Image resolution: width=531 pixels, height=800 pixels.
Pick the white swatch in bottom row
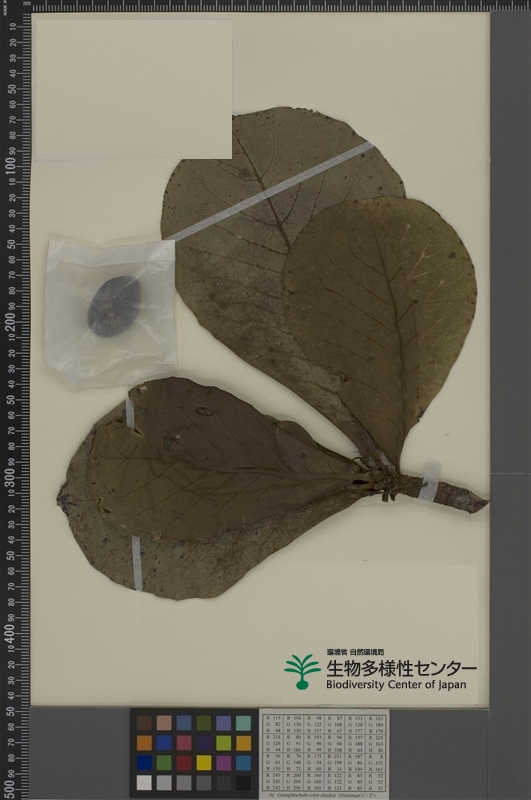[x=144, y=782]
